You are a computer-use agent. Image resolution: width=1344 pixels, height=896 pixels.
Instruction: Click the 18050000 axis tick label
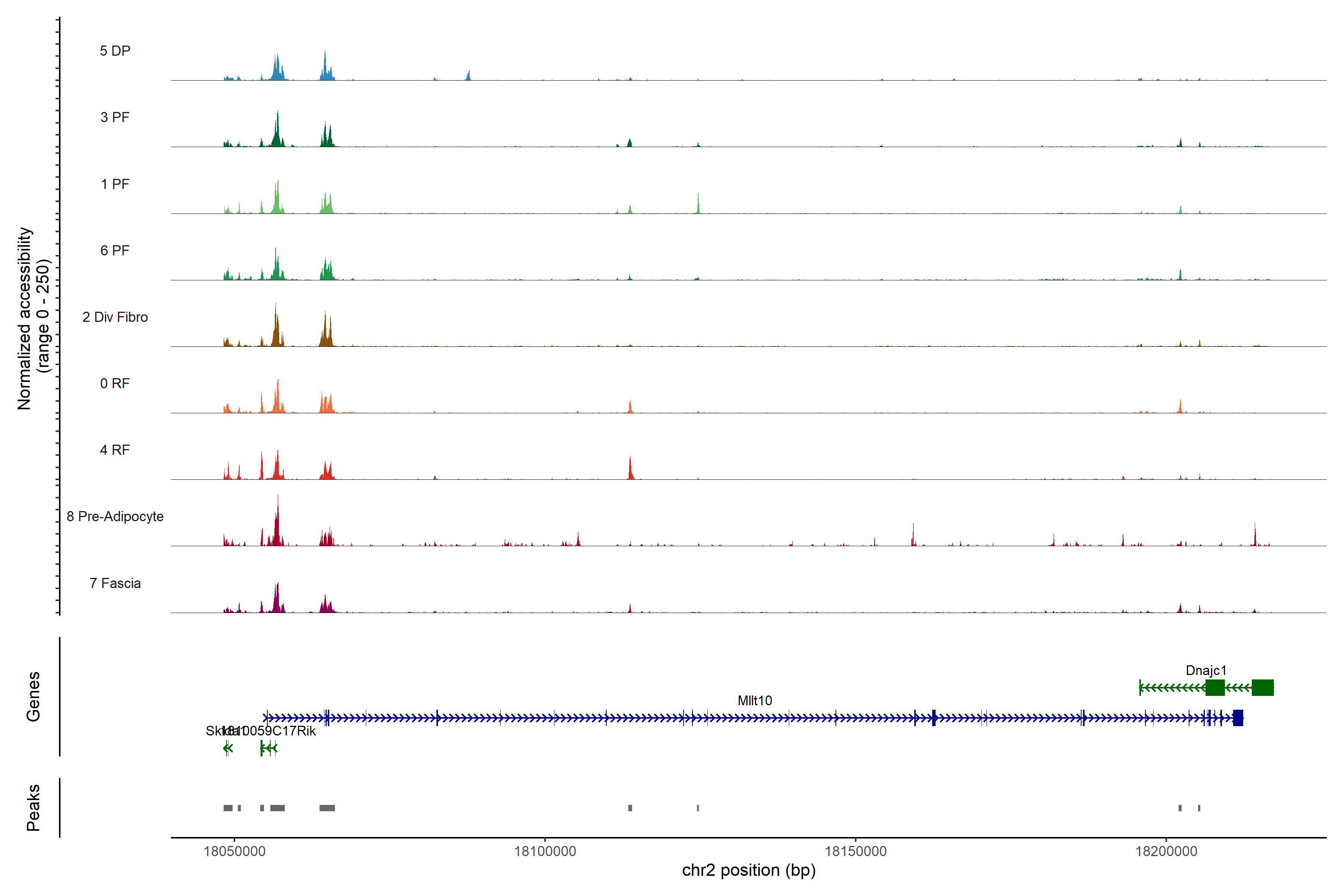click(x=234, y=852)
